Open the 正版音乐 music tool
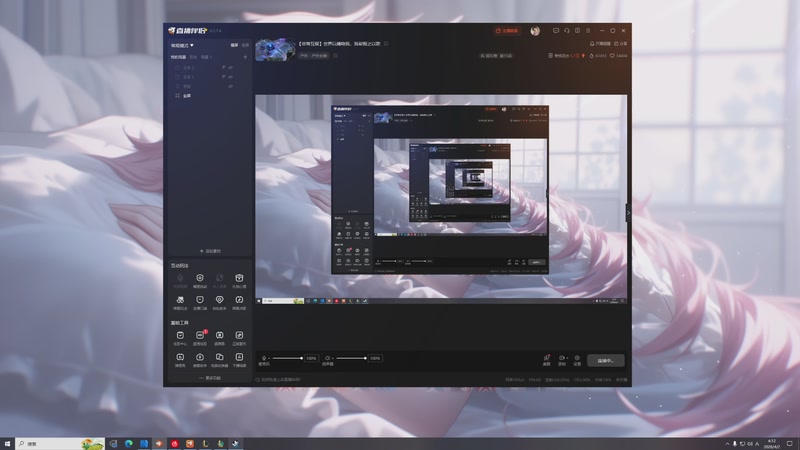Screen dimensions: 800x450 click(239, 338)
